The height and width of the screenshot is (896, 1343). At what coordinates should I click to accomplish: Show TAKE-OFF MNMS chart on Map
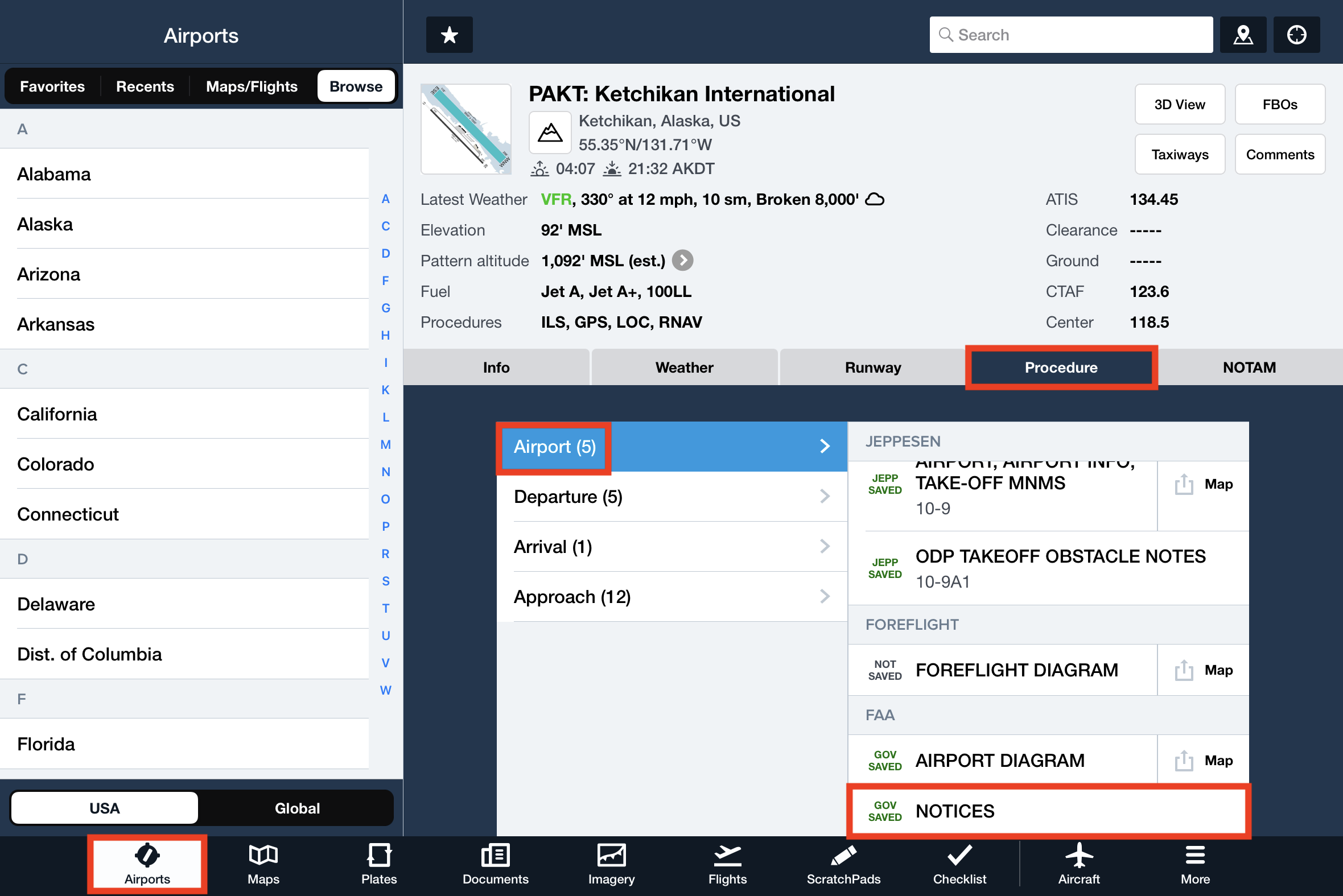1218,484
